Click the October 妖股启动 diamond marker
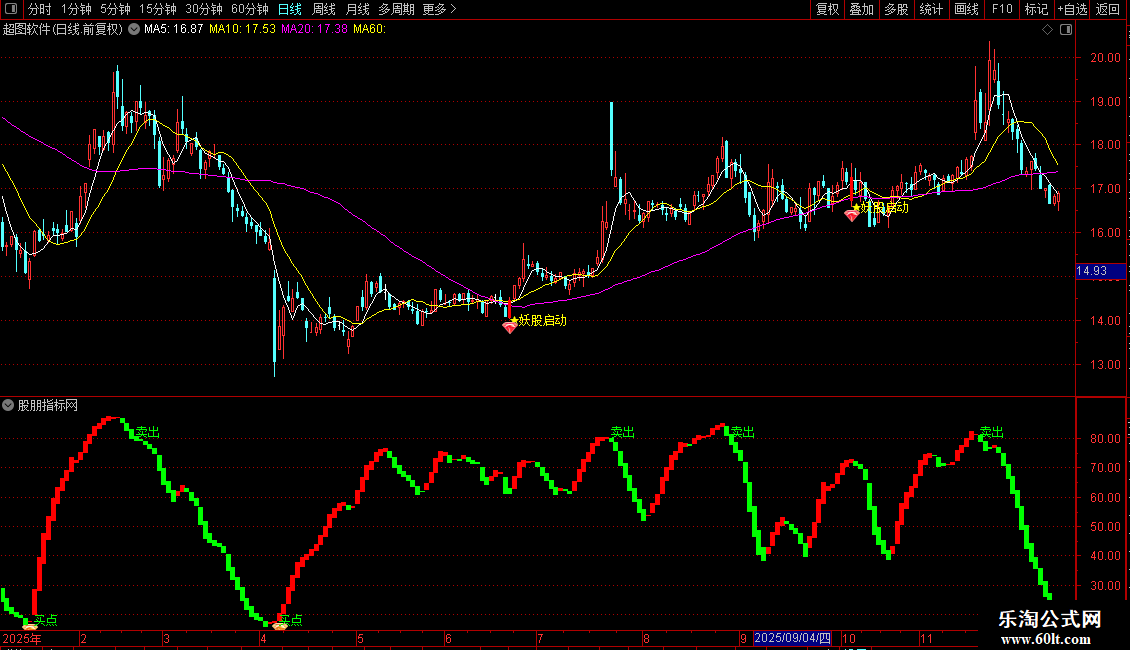This screenshot has width=1130, height=650. (852, 215)
